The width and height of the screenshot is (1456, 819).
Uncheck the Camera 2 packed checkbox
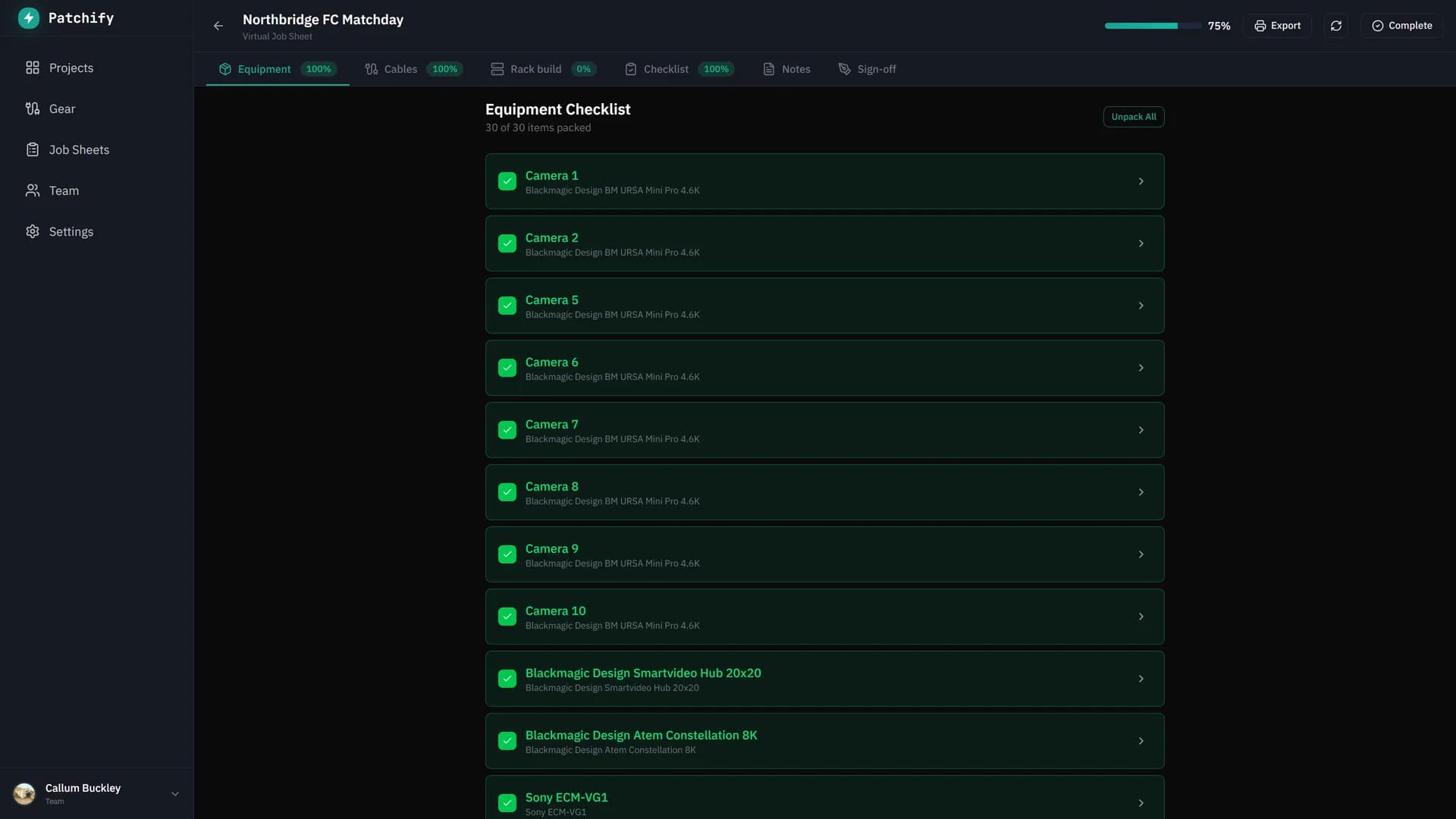(507, 243)
